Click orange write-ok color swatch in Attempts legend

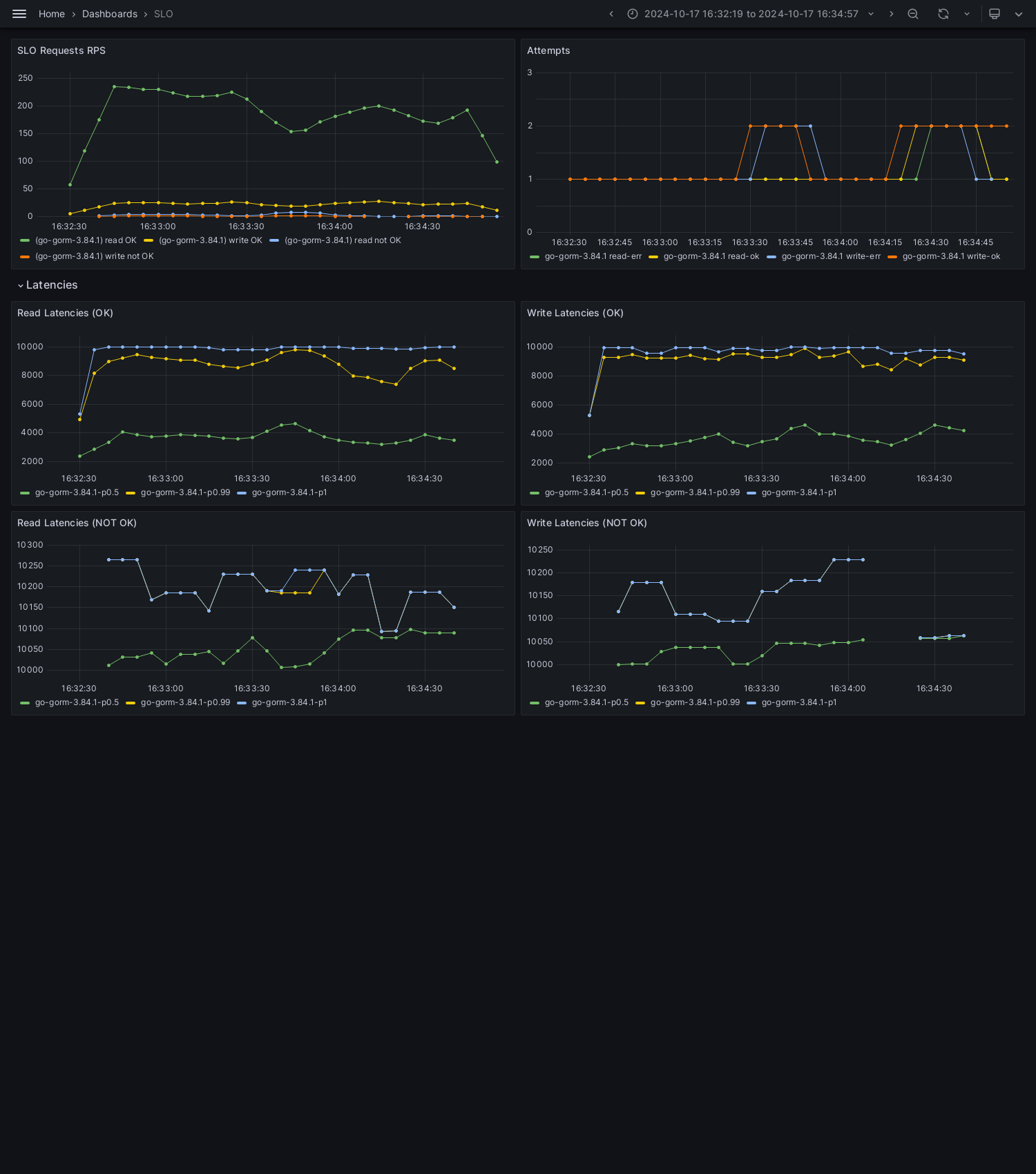pos(892,256)
